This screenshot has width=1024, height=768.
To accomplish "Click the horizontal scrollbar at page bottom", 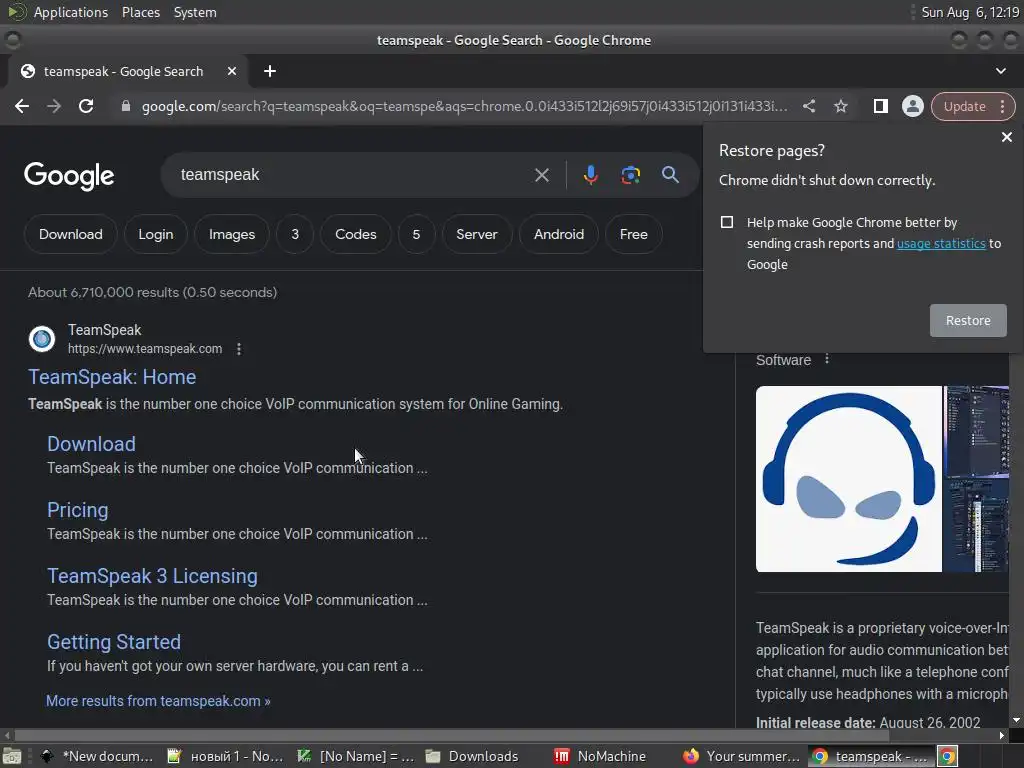I will (x=451, y=735).
